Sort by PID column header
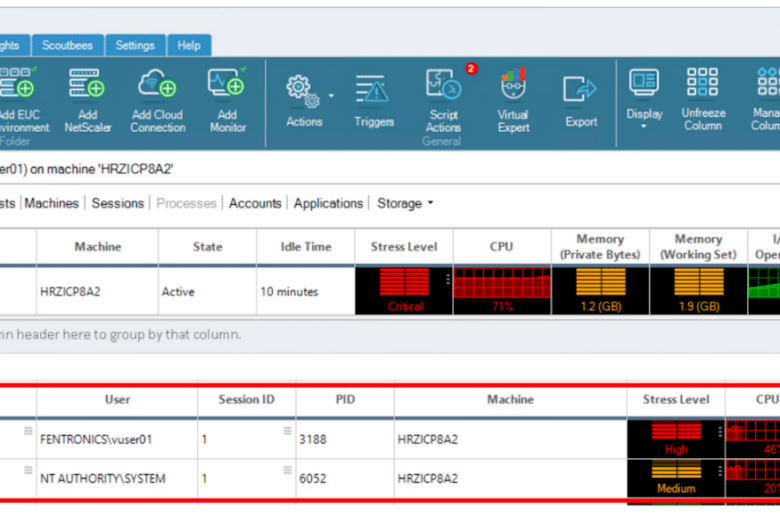The width and height of the screenshot is (780, 516). tap(345, 400)
